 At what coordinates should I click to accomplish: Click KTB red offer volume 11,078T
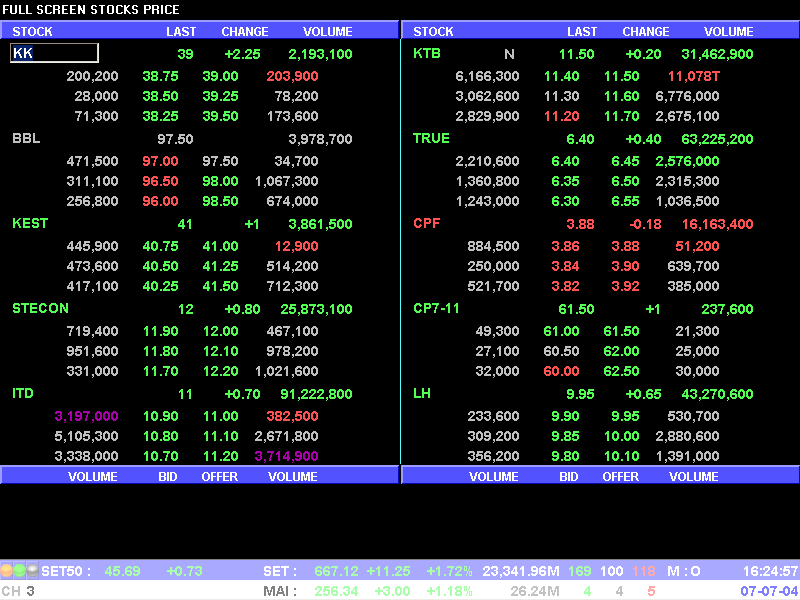[x=694, y=77]
